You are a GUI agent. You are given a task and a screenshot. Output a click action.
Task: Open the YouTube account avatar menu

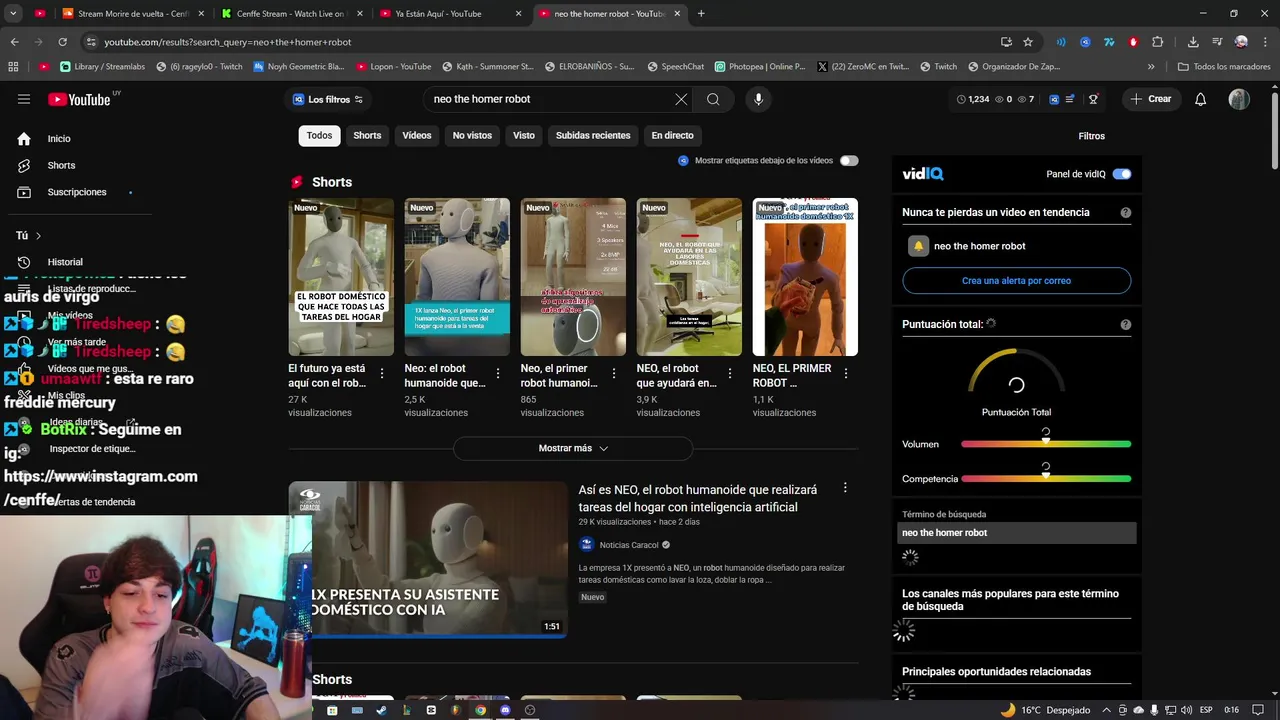coord(1239,99)
